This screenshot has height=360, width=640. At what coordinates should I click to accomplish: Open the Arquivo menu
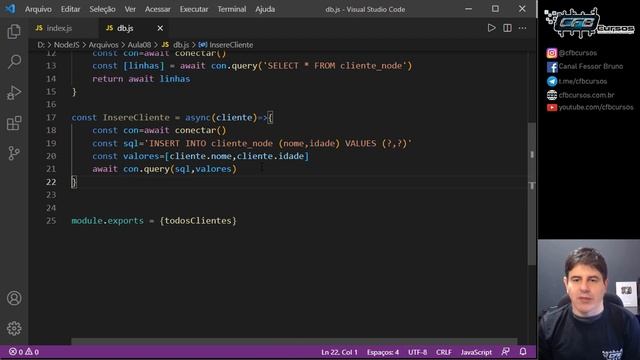[x=38, y=9]
